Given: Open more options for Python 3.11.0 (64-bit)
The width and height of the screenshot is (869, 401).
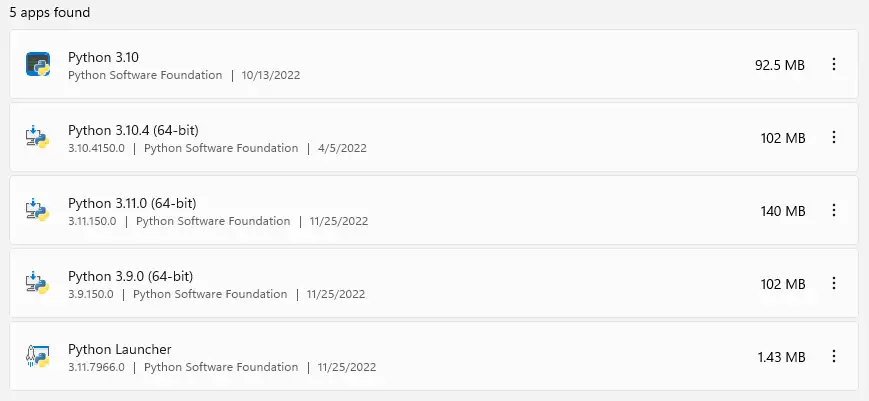Looking at the screenshot, I should point(834,210).
